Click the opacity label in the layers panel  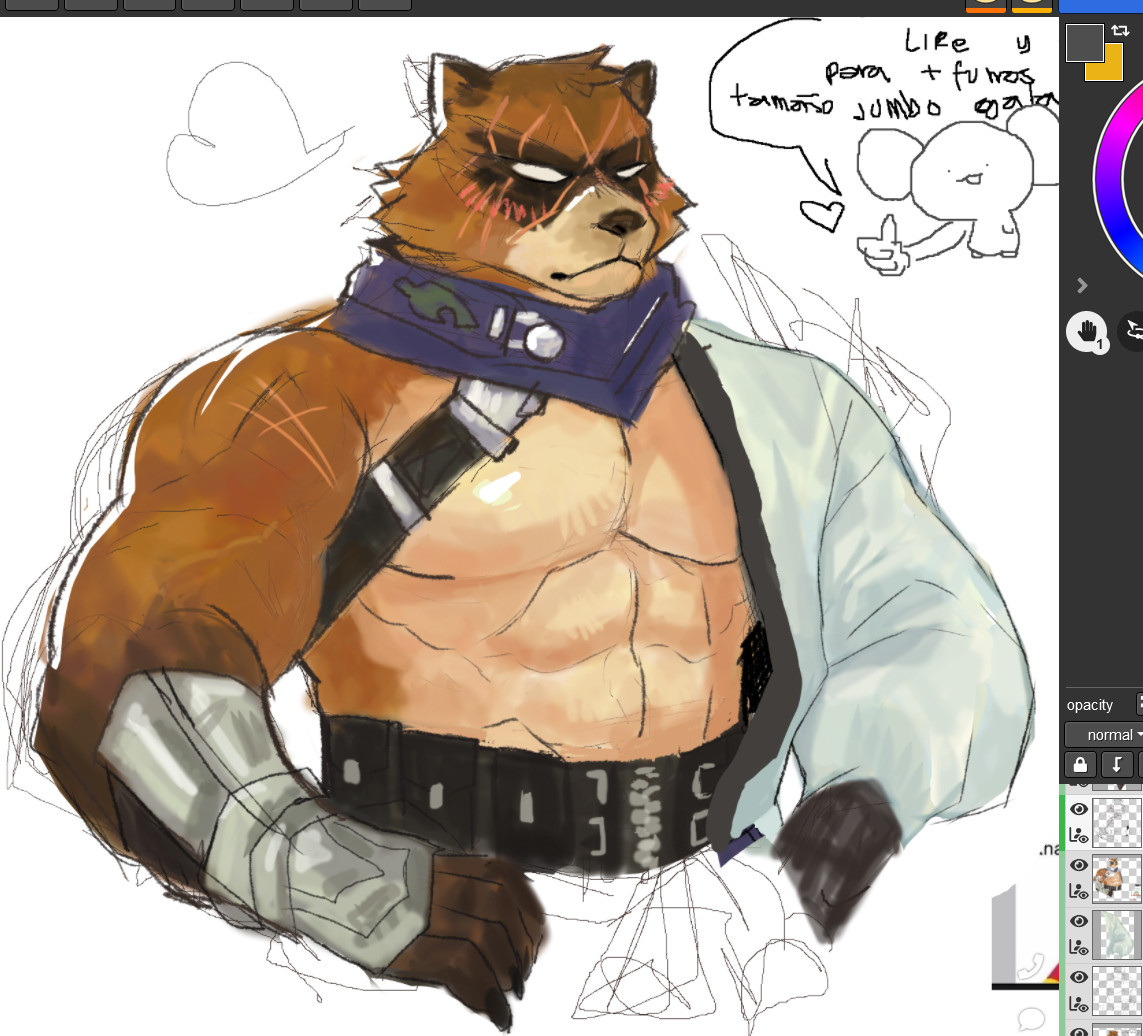tap(1090, 705)
